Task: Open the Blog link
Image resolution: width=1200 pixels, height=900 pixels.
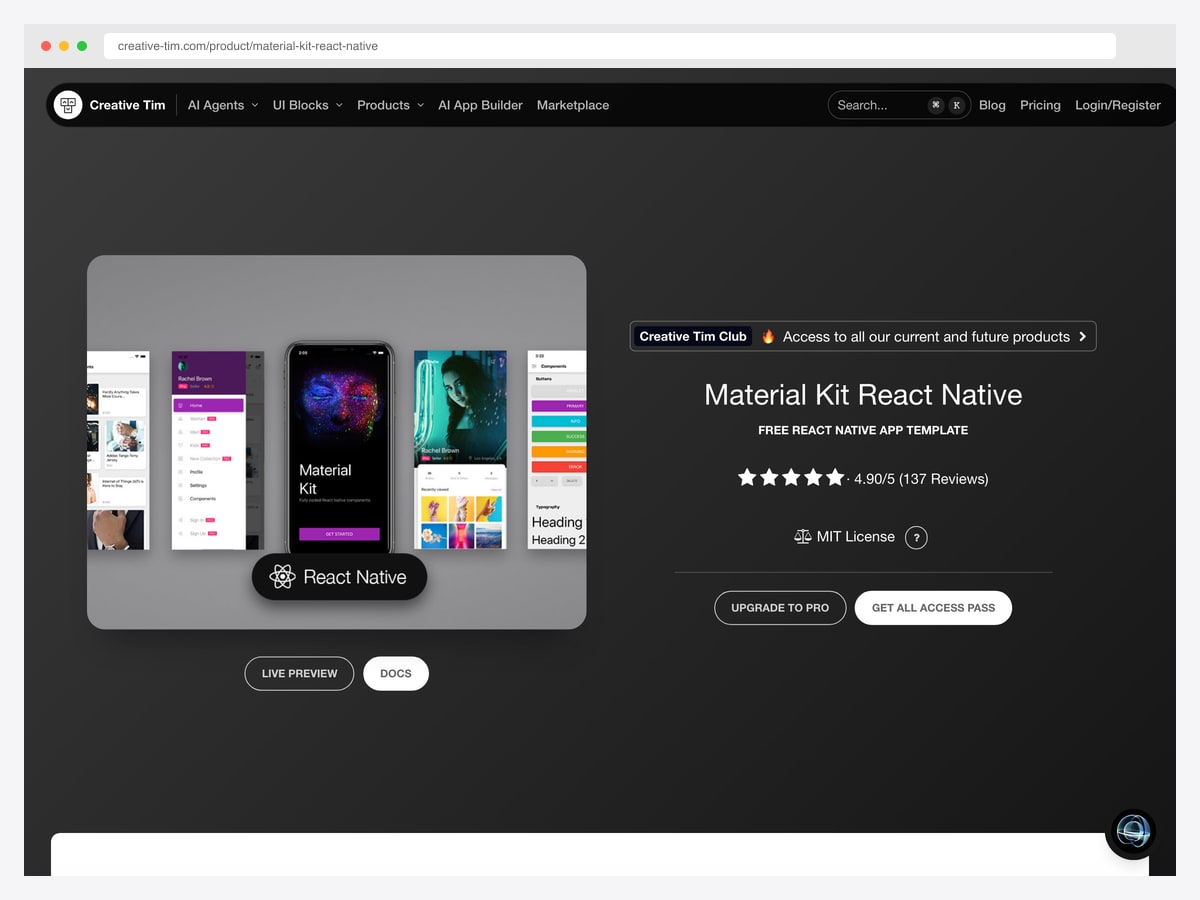Action: coord(992,105)
